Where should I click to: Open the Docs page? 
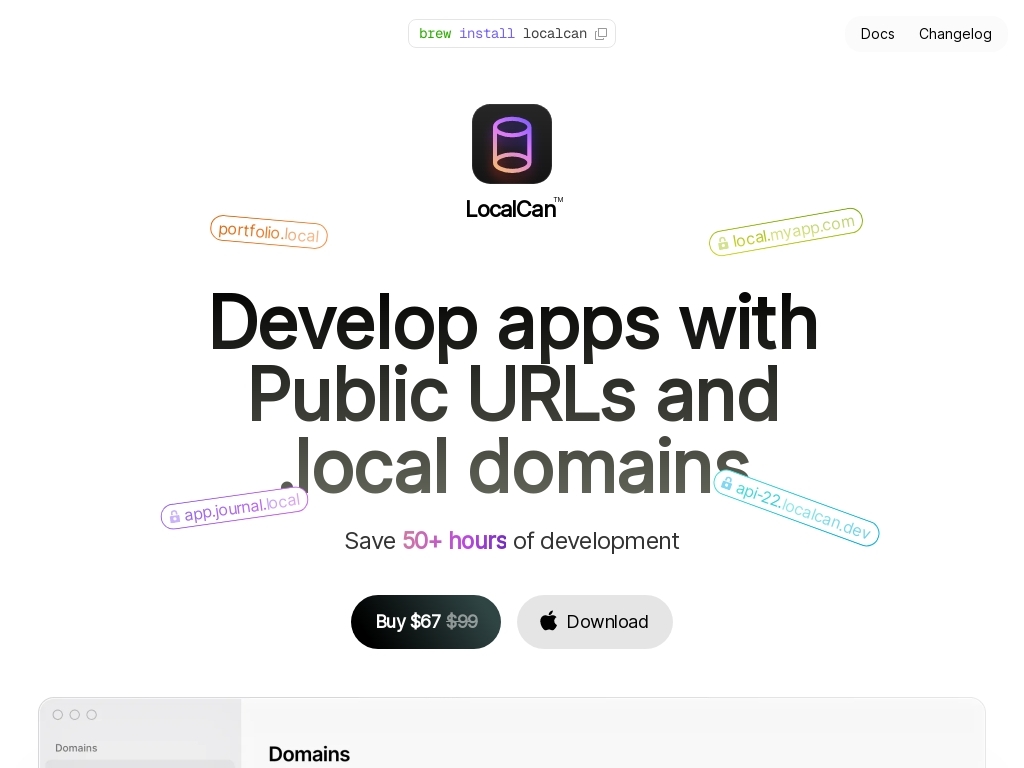coord(877,34)
